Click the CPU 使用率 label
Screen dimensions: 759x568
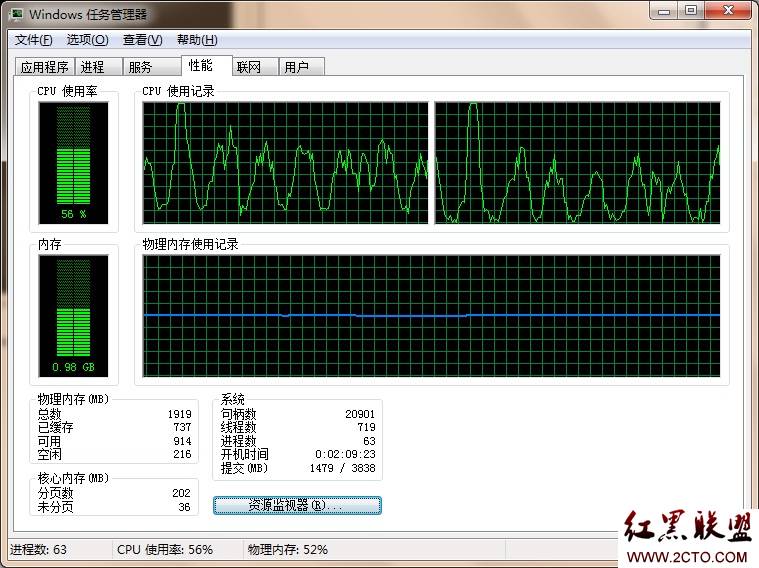click(x=67, y=91)
